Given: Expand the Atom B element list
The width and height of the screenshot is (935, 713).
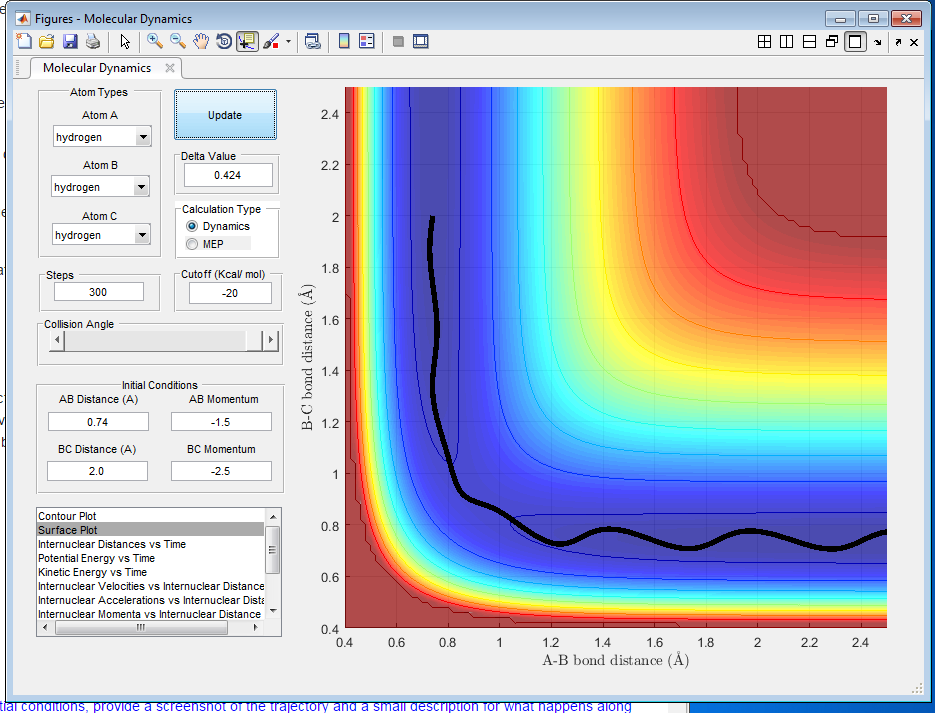Looking at the screenshot, I should (x=140, y=187).
